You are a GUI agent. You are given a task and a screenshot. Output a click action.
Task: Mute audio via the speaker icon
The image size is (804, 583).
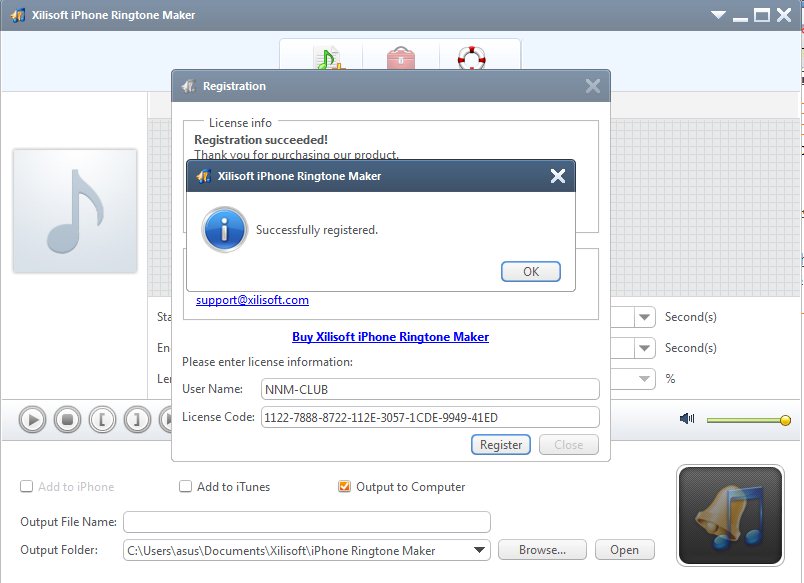point(687,420)
